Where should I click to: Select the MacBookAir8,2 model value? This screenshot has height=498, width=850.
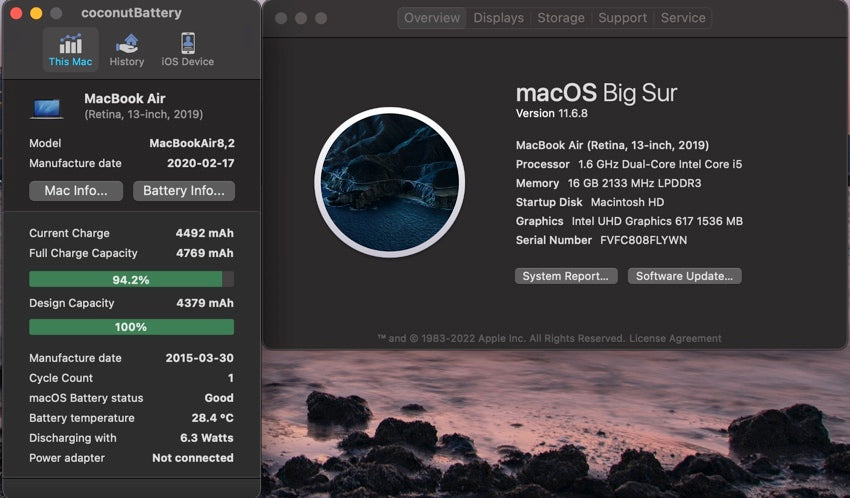(x=192, y=143)
